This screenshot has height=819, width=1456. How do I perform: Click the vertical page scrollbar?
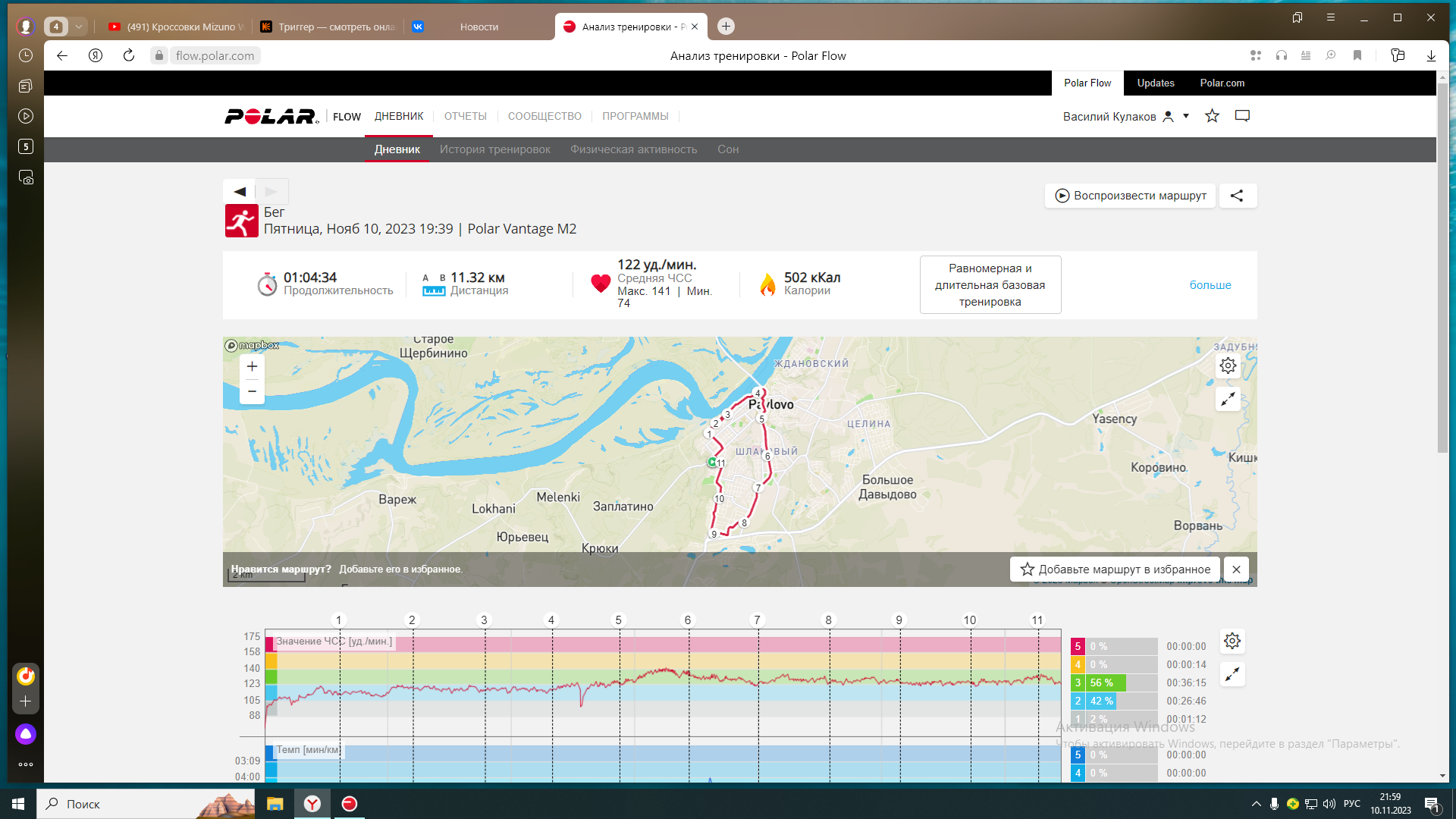click(x=1442, y=267)
